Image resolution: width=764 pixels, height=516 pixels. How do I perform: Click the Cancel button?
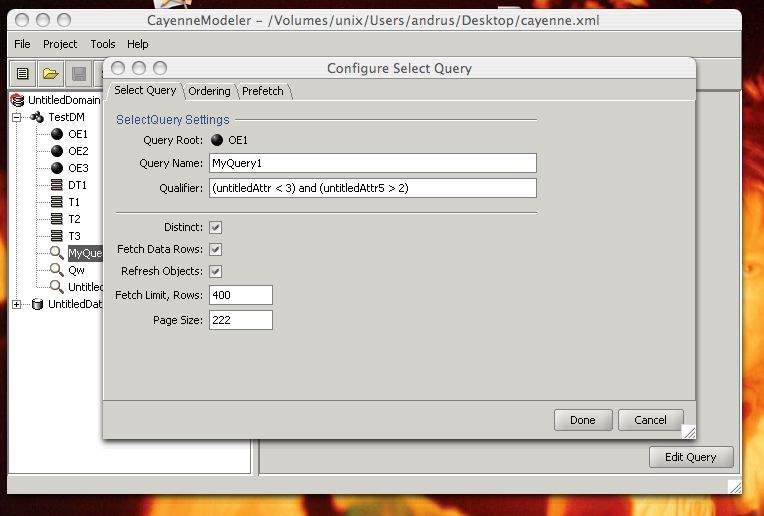(650, 420)
